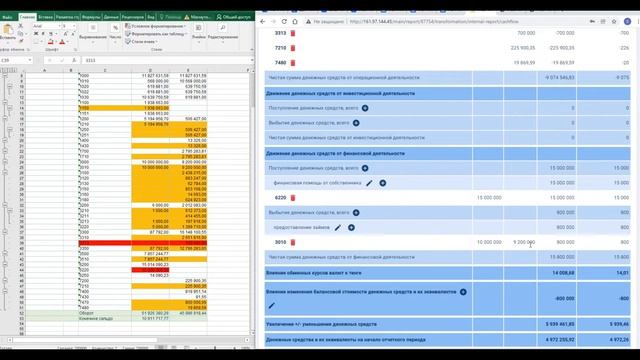Go back in the browser
This screenshot has width=640, height=360.
coord(263,22)
